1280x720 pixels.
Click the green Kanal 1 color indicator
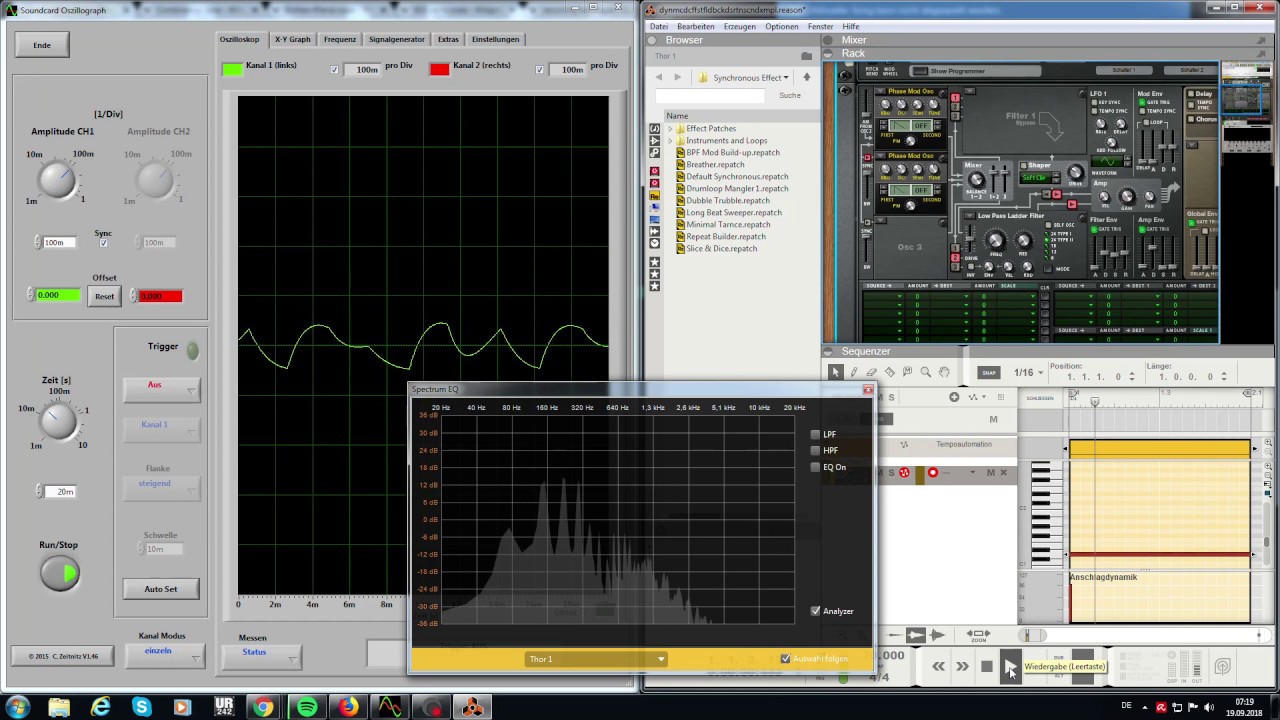click(232, 69)
